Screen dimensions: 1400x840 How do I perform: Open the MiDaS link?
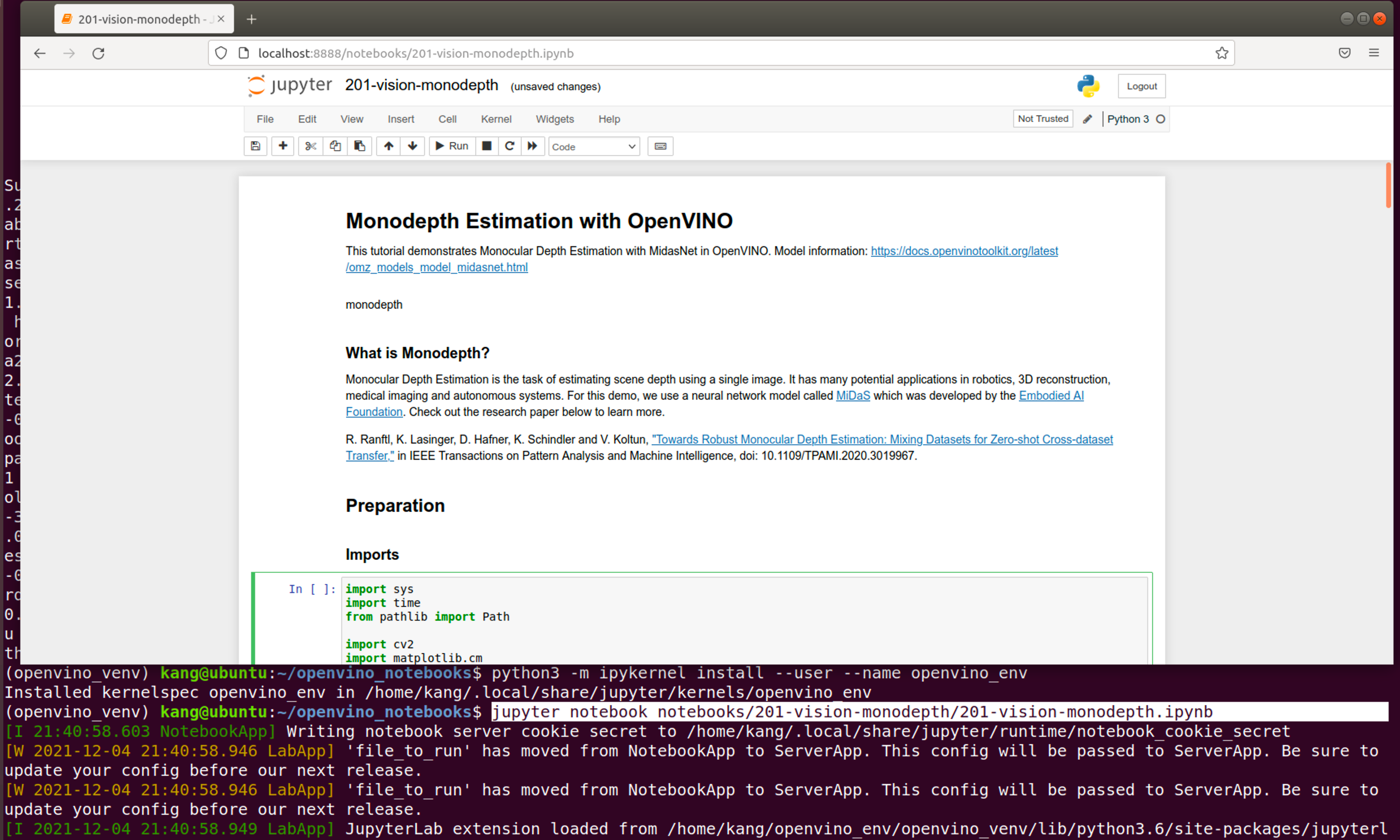pyautogui.click(x=853, y=396)
